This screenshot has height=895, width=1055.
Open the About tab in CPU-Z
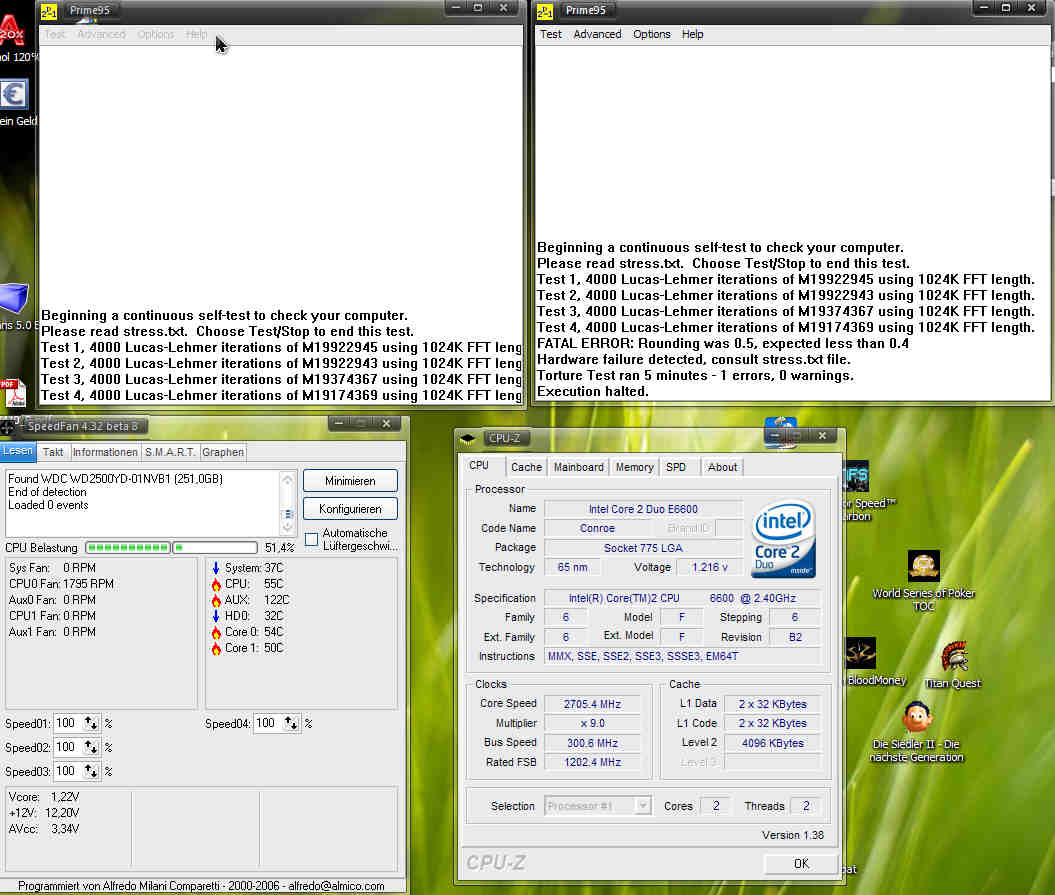722,467
